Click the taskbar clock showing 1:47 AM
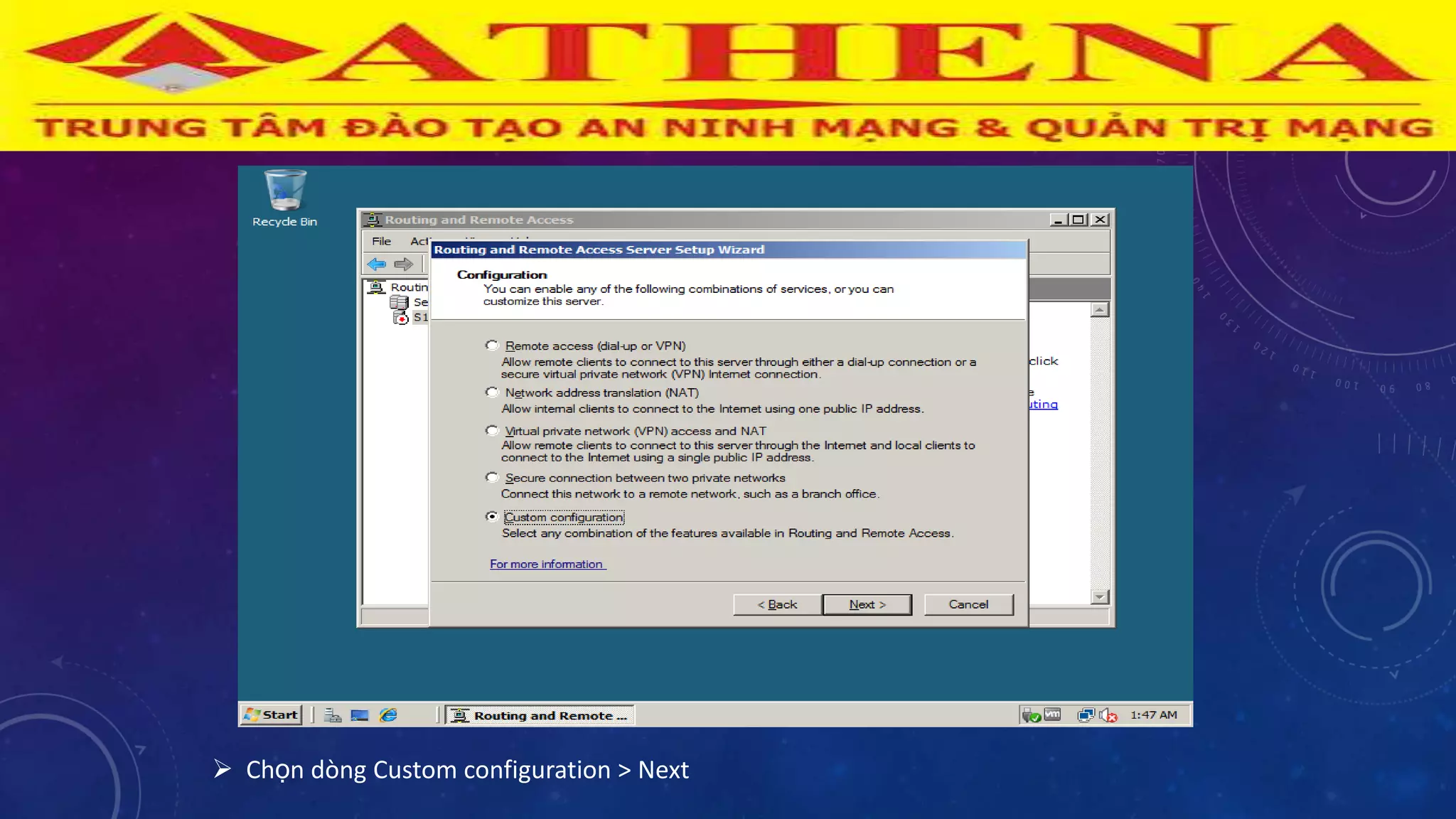Image resolution: width=1456 pixels, height=819 pixels. tap(1153, 715)
